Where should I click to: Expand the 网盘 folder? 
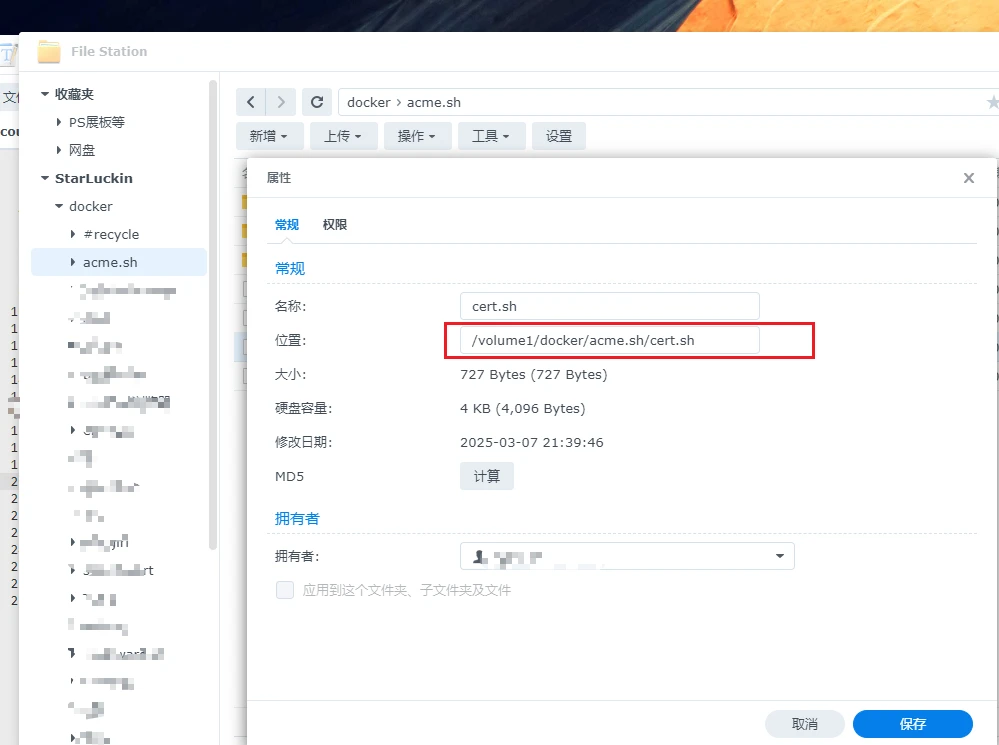point(59,150)
